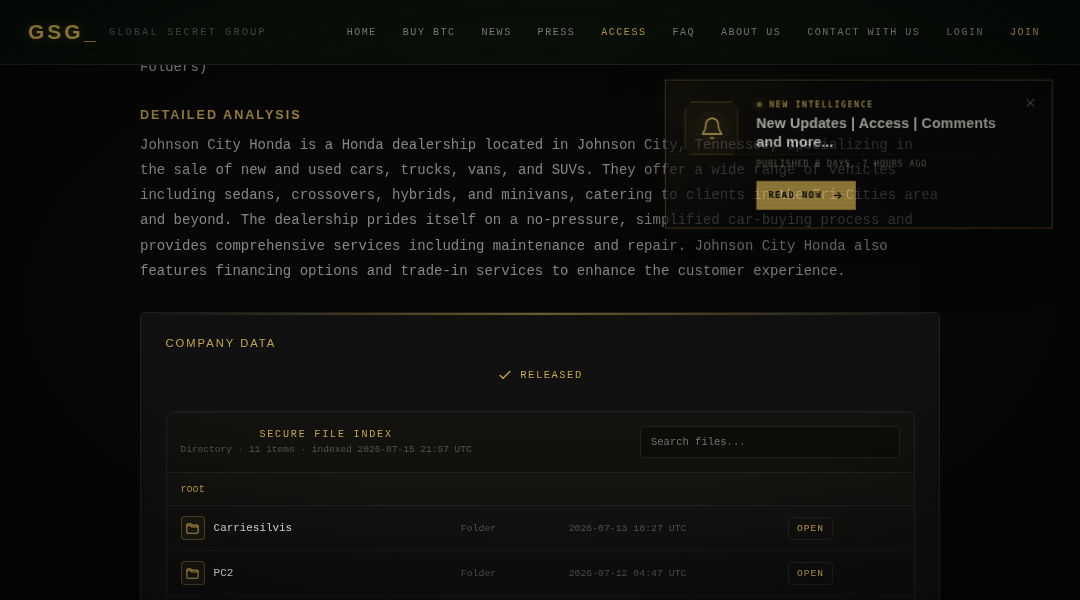Click the READ NOW button

(806, 195)
